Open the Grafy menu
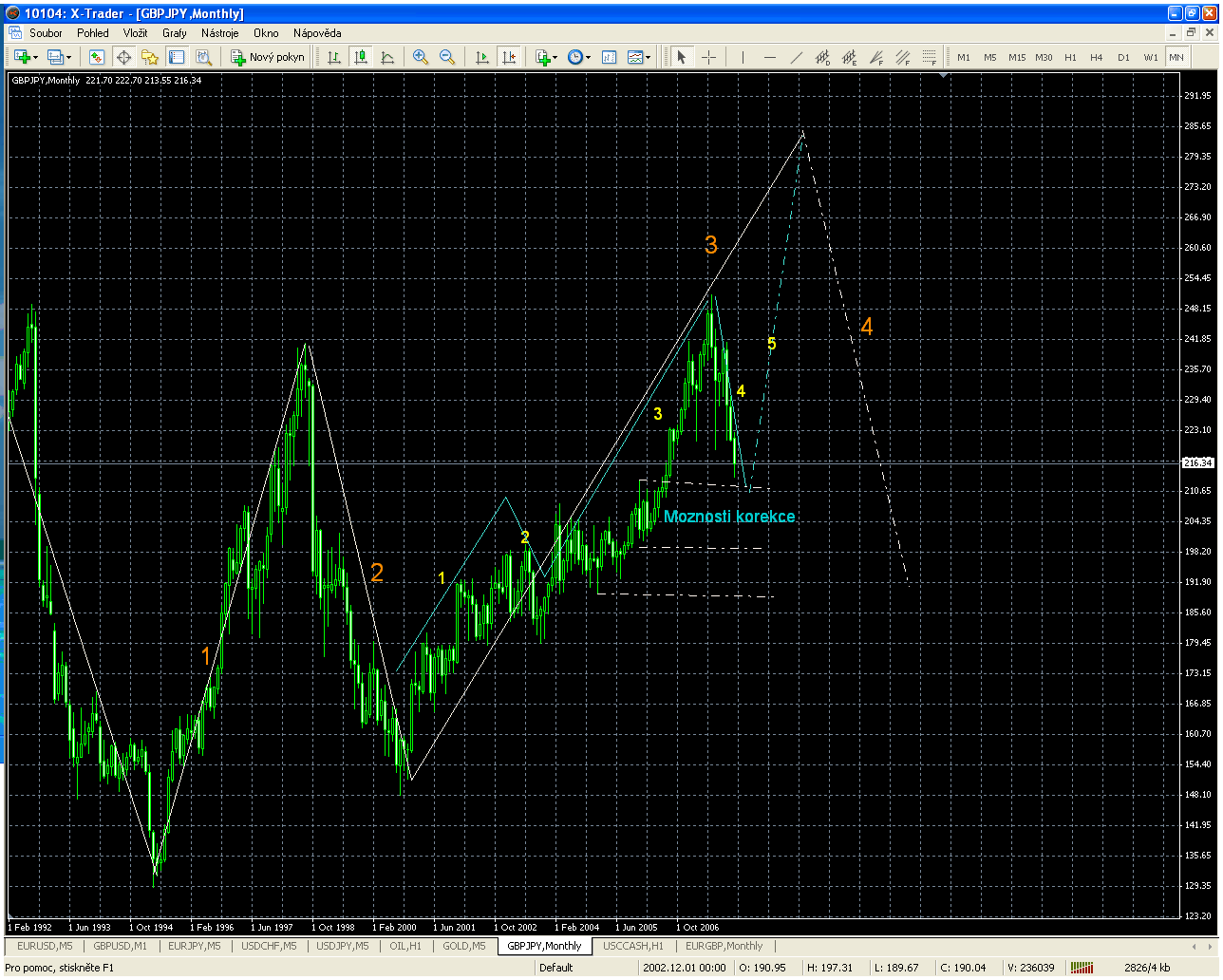 click(x=175, y=32)
